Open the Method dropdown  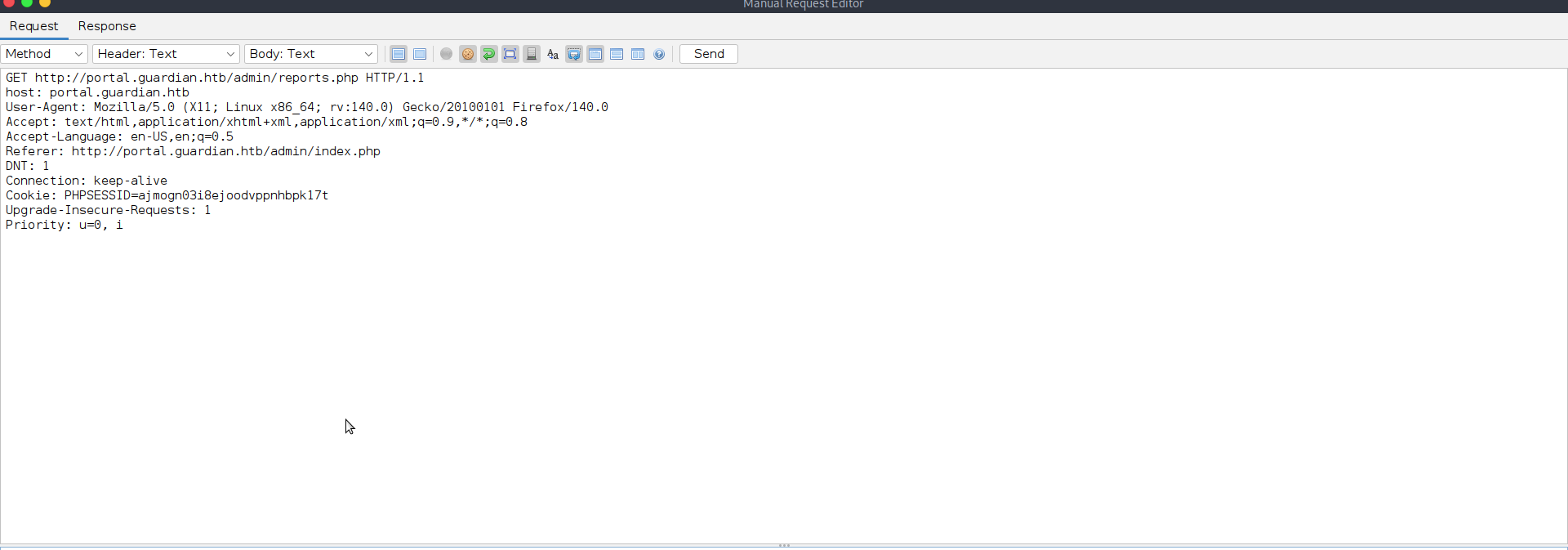click(44, 54)
